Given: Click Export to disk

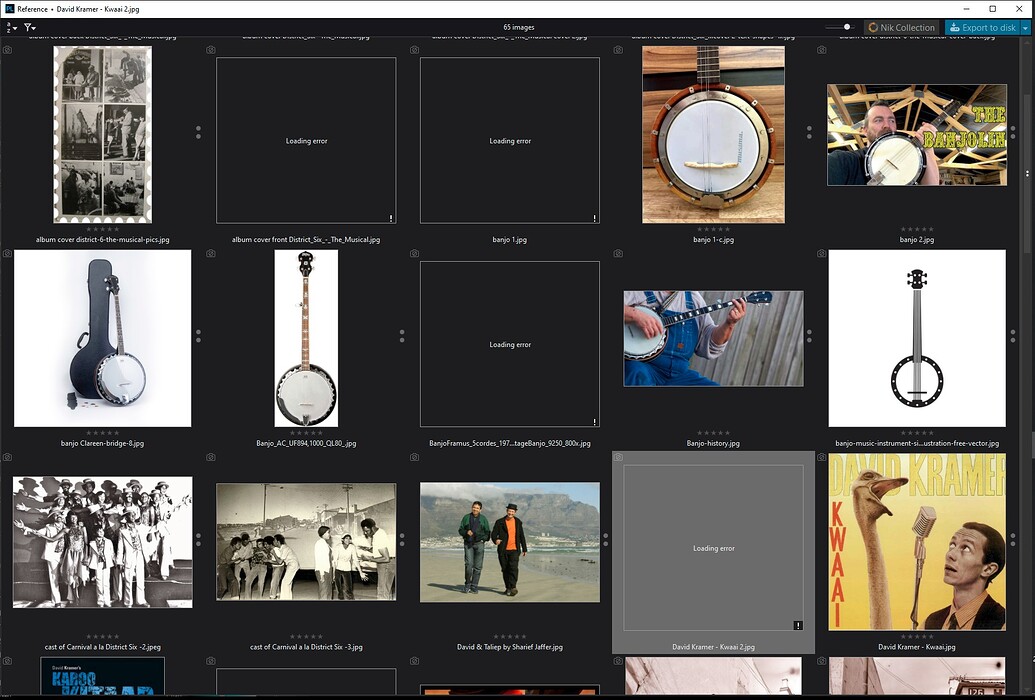Looking at the screenshot, I should click(x=985, y=27).
